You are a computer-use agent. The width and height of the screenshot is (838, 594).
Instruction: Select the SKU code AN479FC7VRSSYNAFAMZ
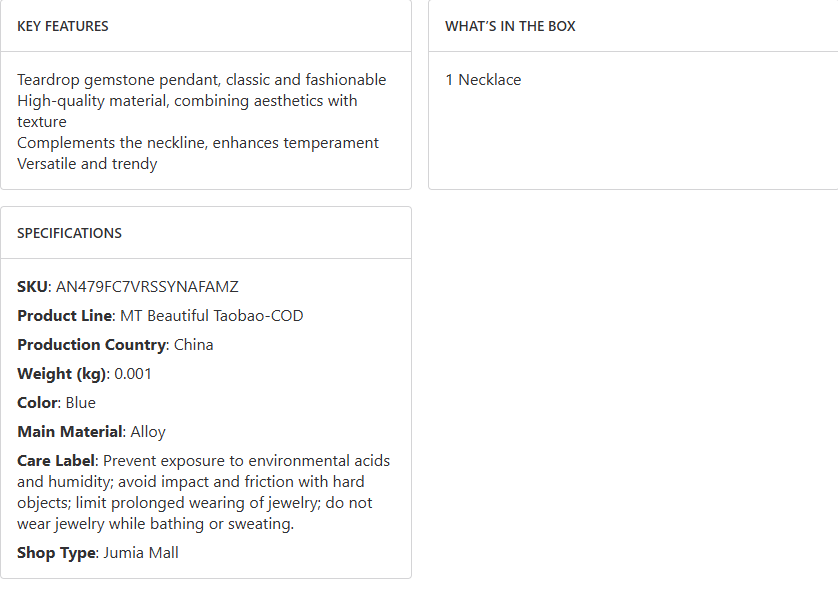click(147, 287)
